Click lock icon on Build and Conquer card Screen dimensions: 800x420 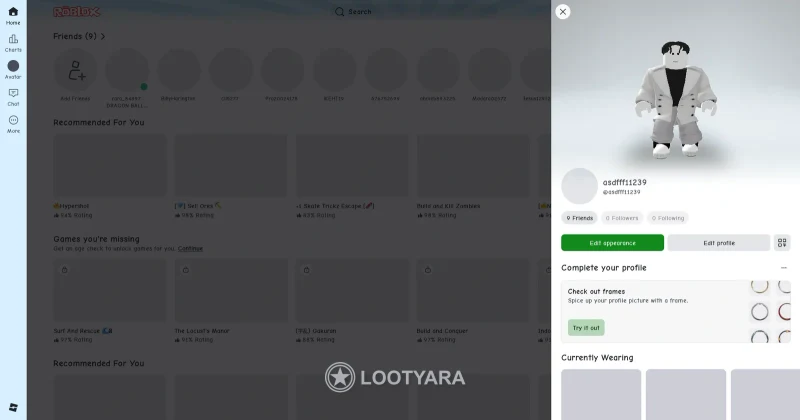point(428,270)
